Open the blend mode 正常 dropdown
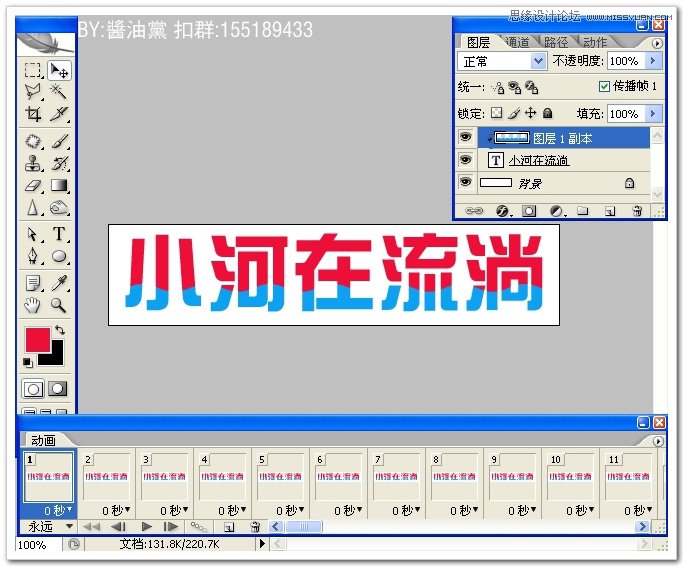The width and height of the screenshot is (683, 566). [538, 61]
